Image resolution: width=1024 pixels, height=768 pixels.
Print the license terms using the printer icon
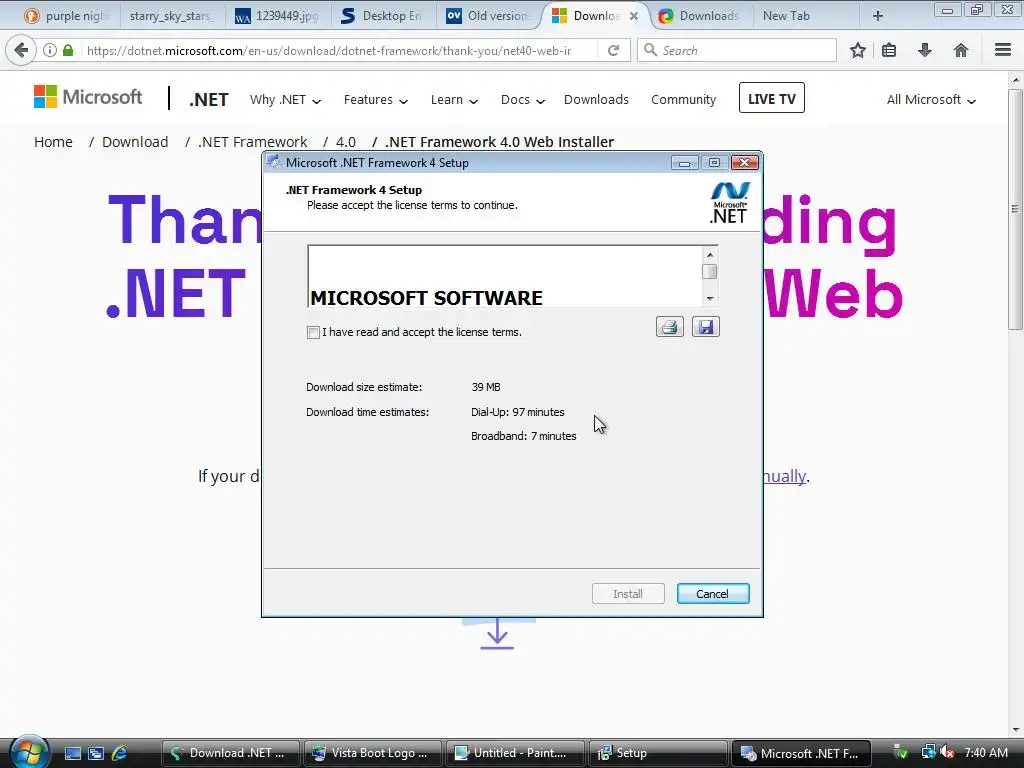tap(669, 327)
